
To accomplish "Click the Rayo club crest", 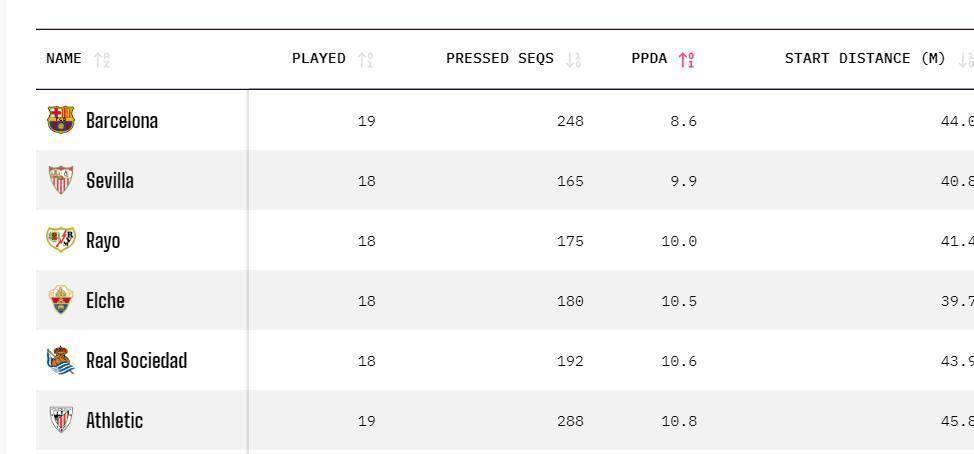I will click(61, 240).
